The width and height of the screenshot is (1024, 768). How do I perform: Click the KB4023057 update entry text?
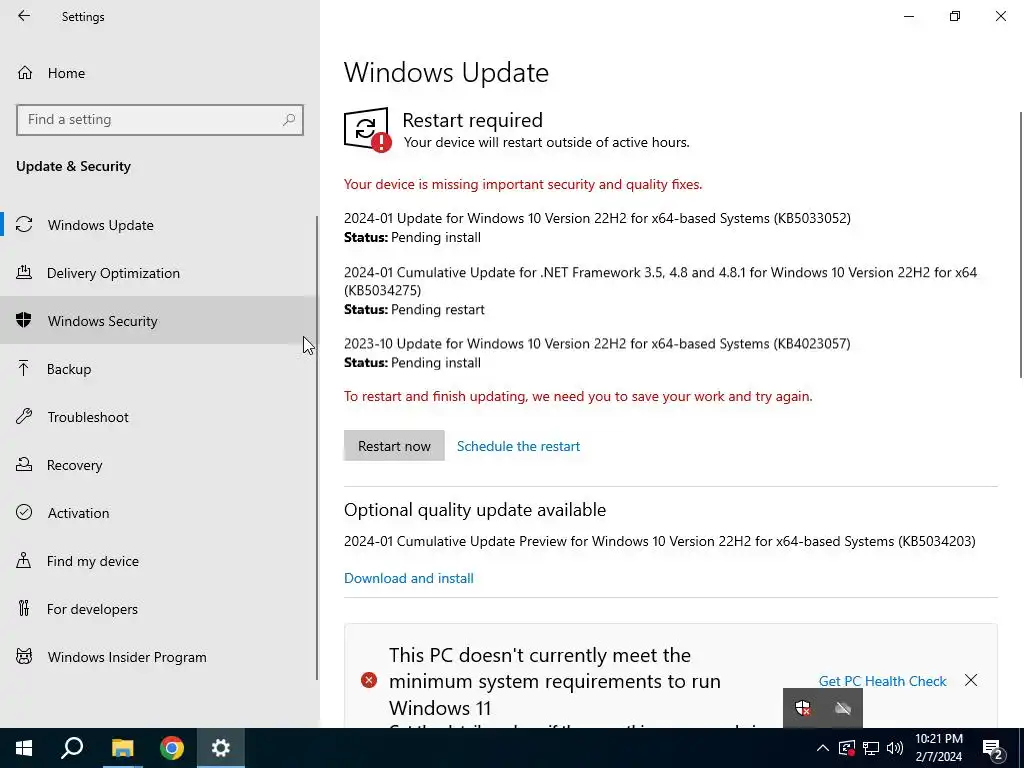click(597, 344)
